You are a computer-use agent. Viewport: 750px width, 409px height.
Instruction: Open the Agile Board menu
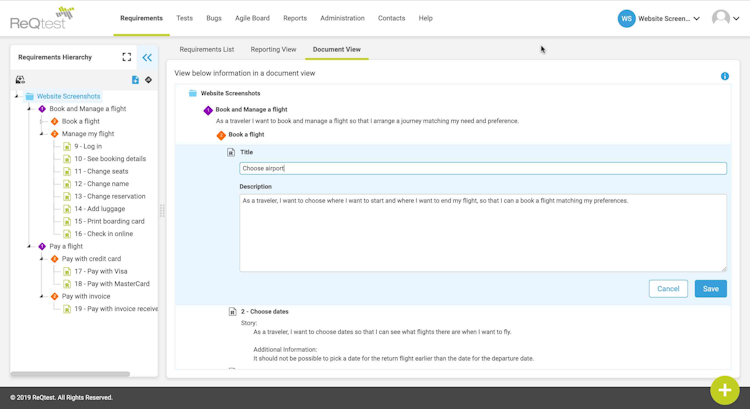[252, 18]
